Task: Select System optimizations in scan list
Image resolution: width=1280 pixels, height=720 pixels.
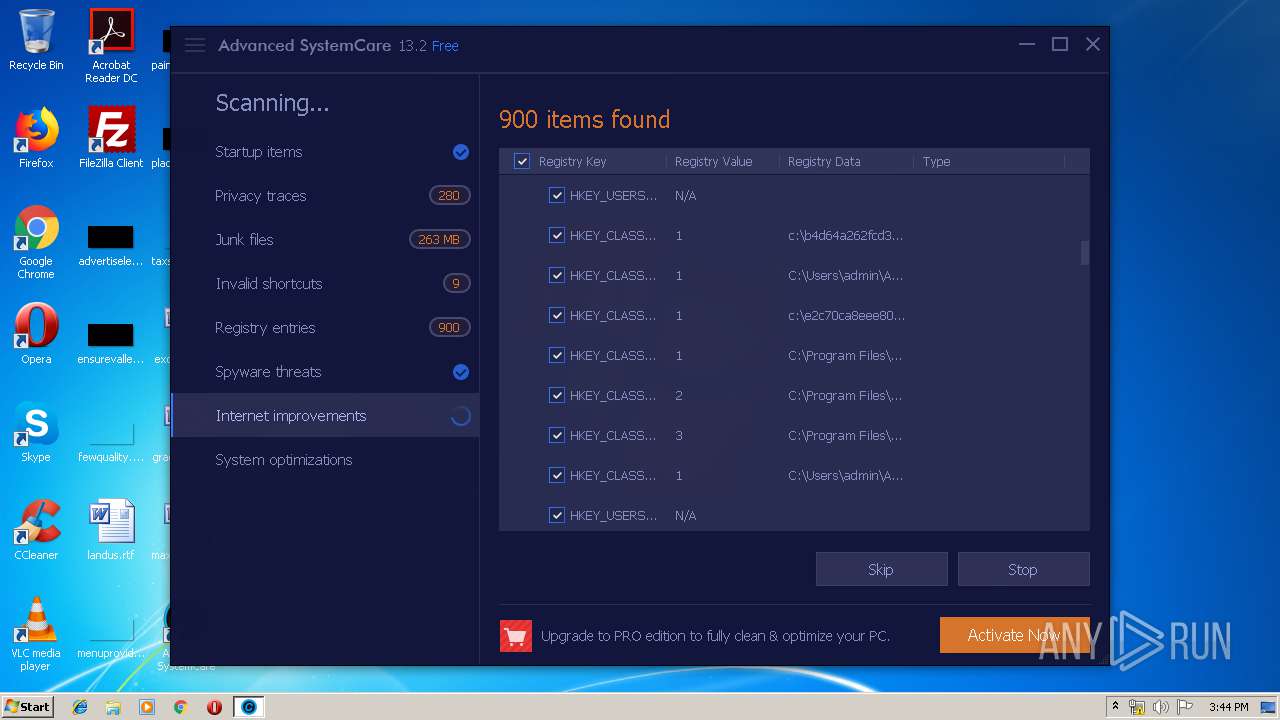Action: (325, 460)
